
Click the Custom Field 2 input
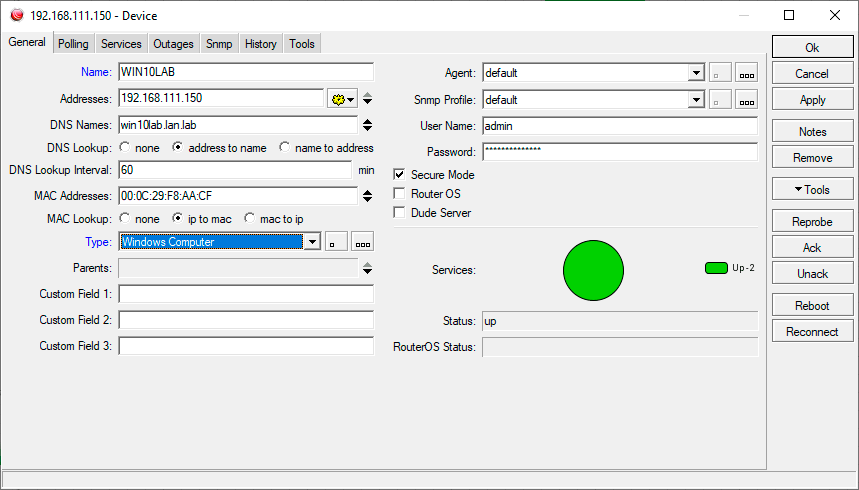(x=246, y=320)
